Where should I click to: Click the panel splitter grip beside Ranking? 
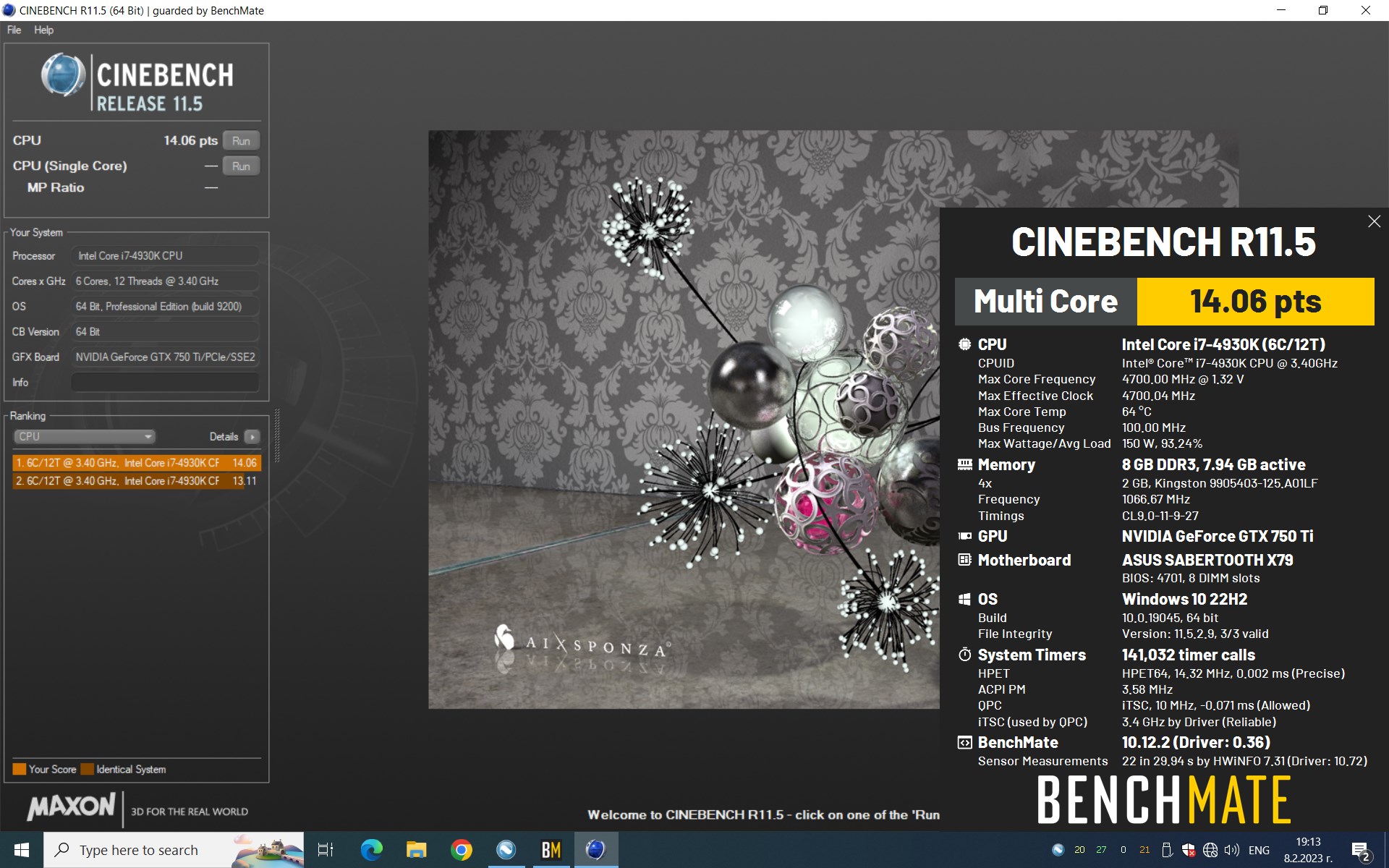click(x=276, y=435)
